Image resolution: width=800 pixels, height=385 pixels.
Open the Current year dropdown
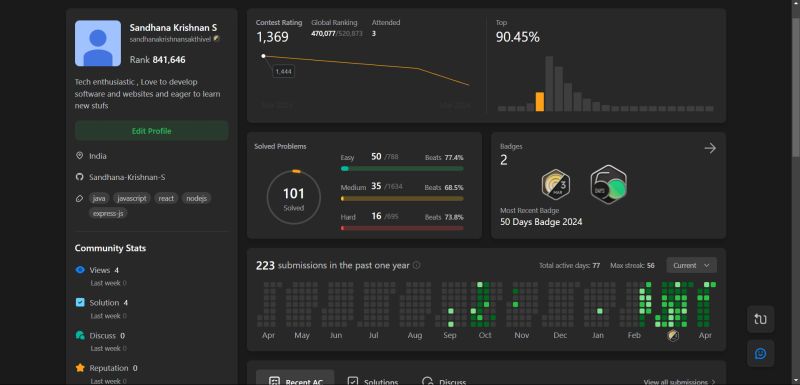[x=691, y=265]
